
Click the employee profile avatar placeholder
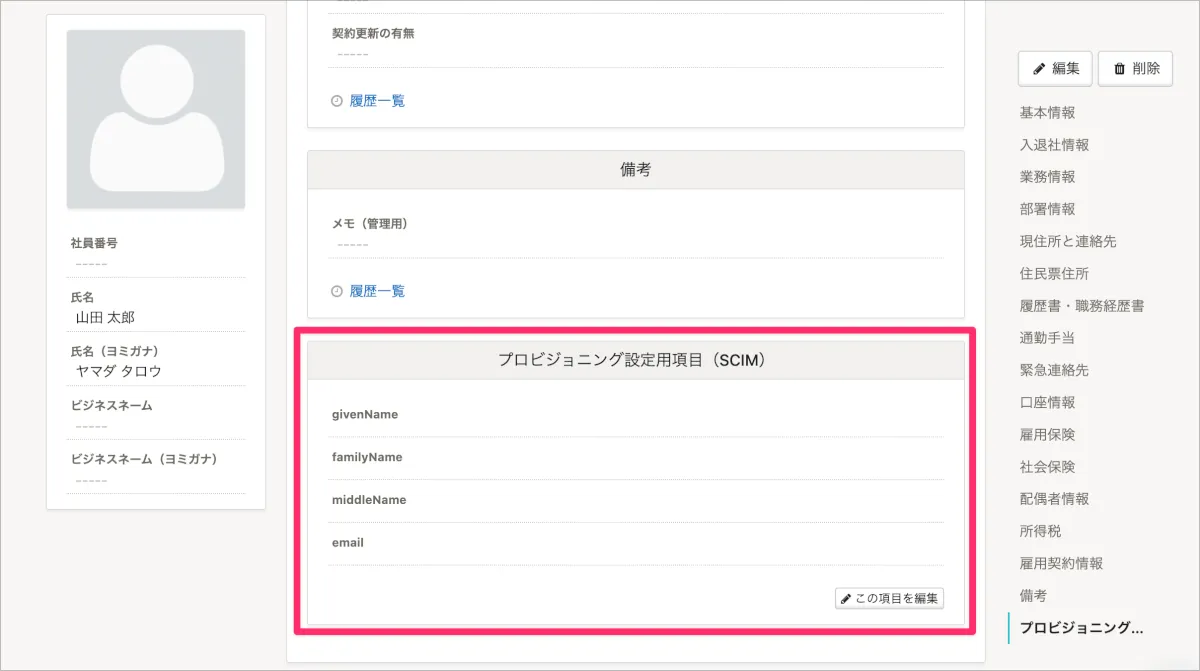tap(156, 119)
